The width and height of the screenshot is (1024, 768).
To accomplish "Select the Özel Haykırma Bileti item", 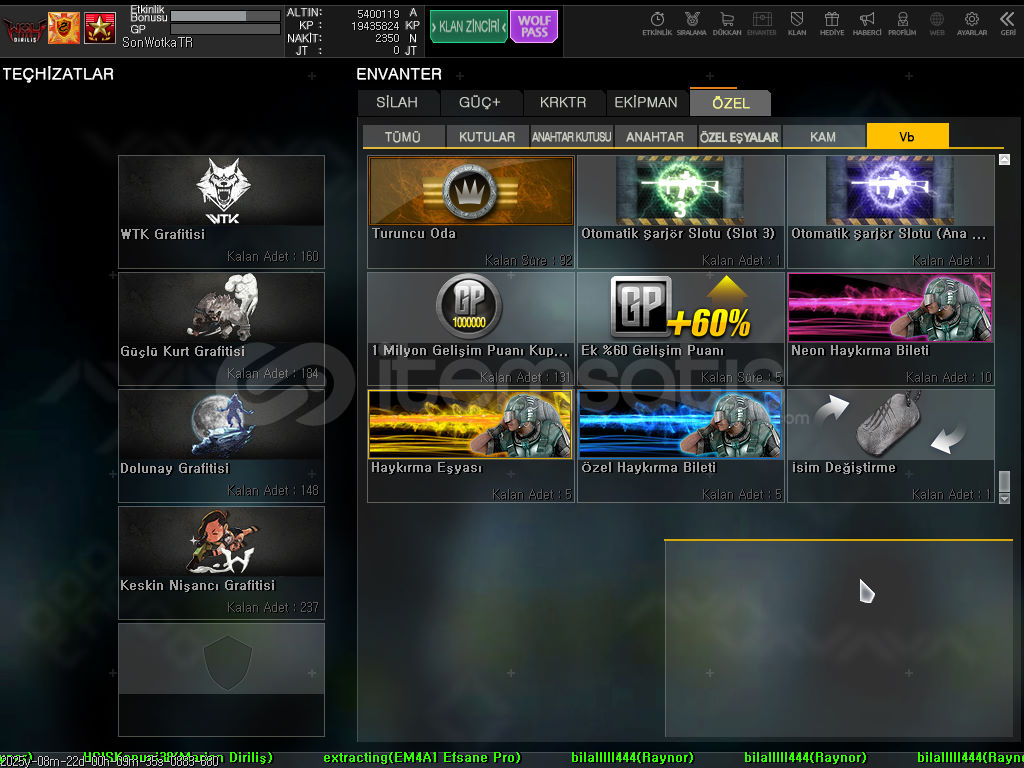I will (x=680, y=446).
